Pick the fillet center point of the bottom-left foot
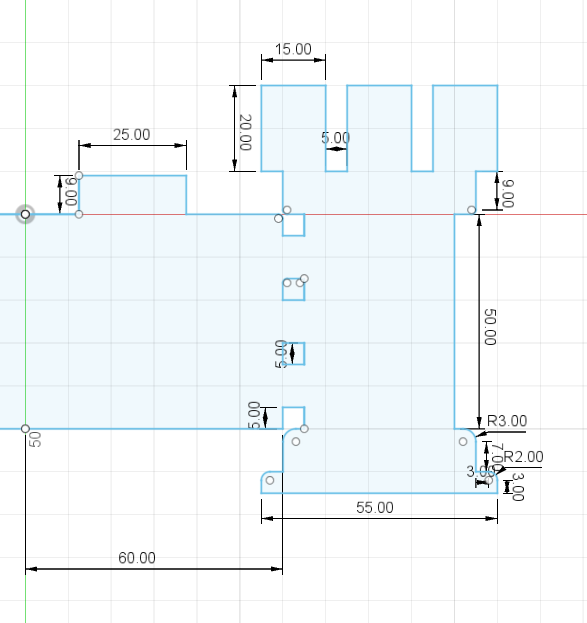 pyautogui.click(x=270, y=480)
